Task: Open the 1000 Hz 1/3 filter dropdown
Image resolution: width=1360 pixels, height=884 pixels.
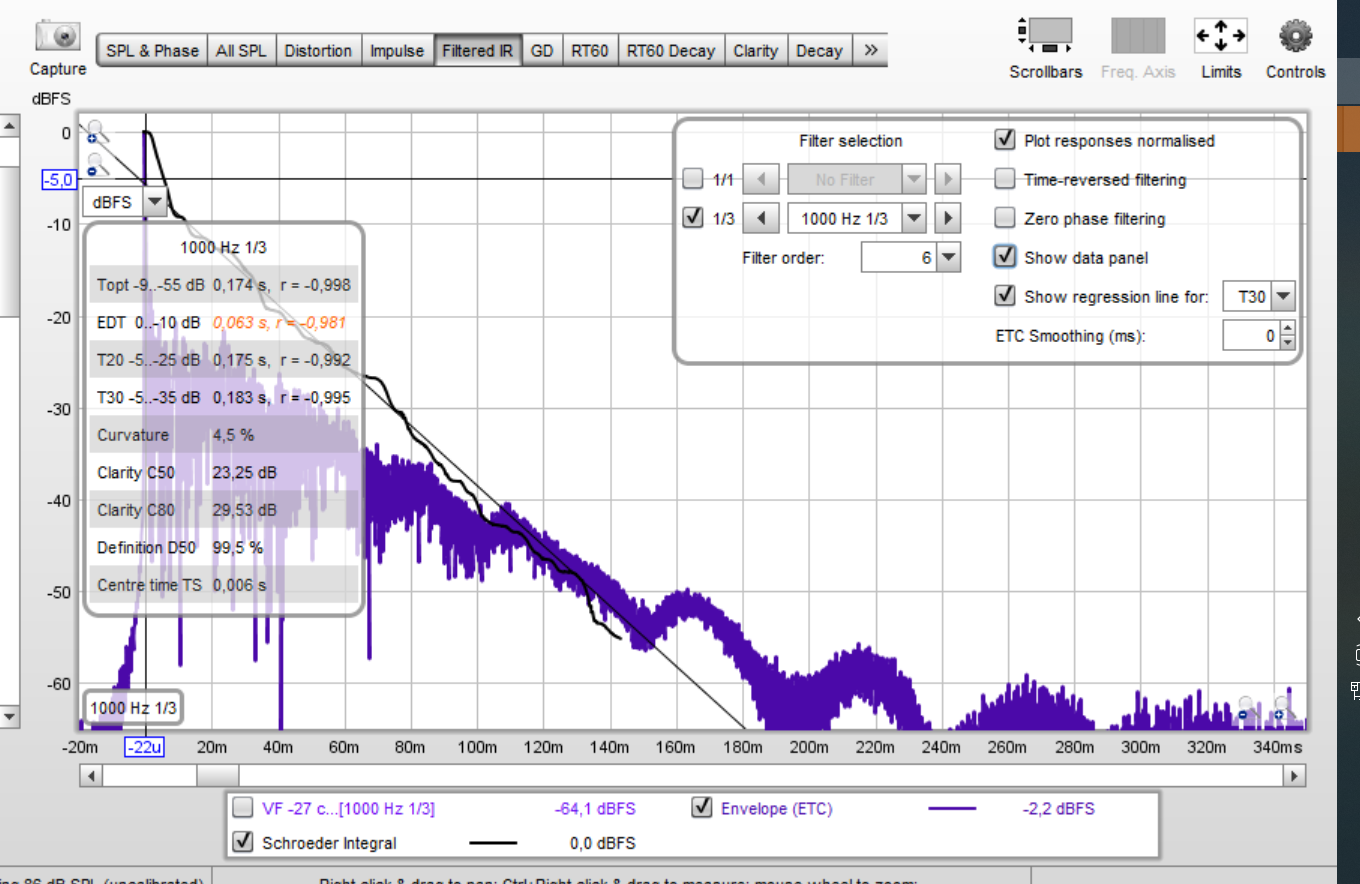Action: coord(914,217)
